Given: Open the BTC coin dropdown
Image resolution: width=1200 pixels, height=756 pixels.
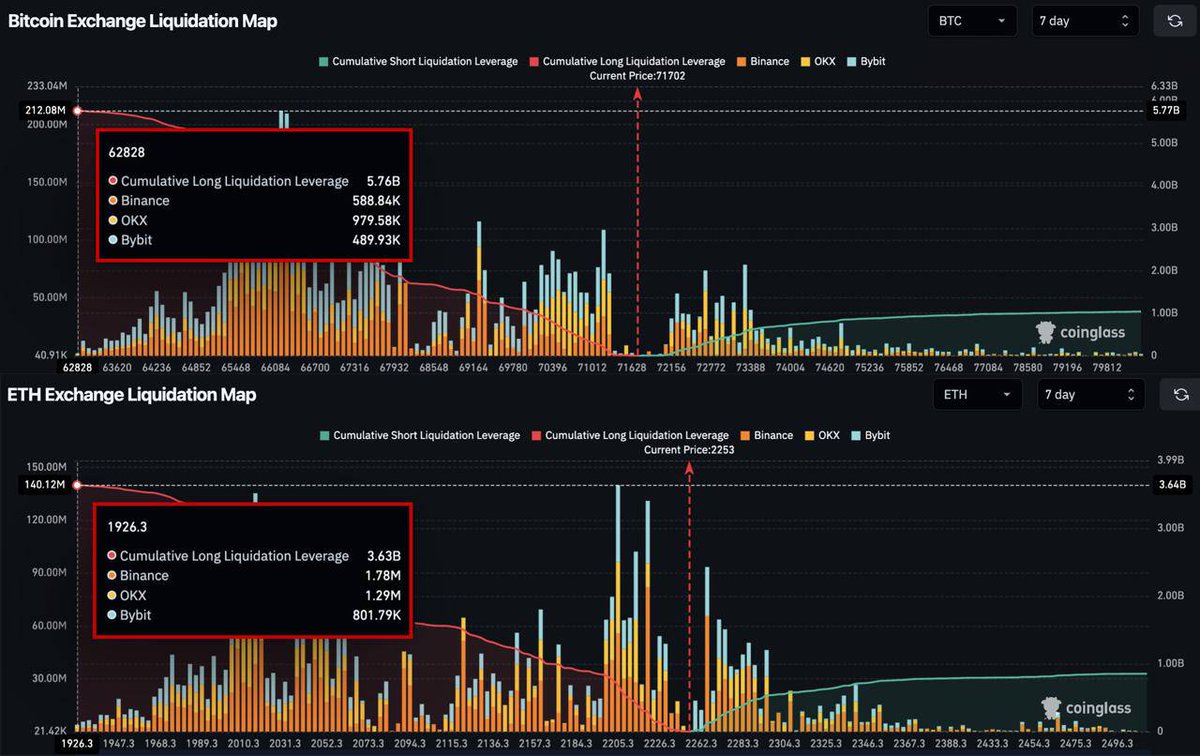Looking at the screenshot, I should 972,21.
